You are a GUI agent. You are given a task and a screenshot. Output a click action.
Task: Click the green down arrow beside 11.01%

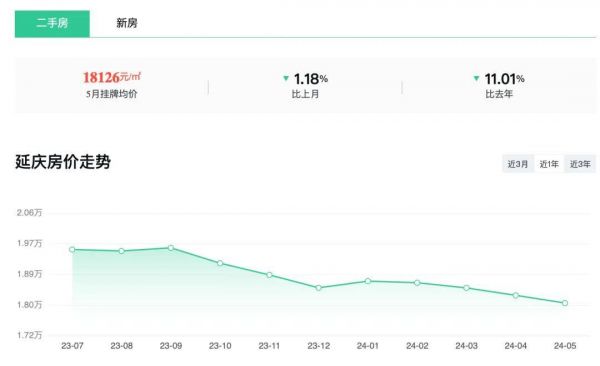(x=476, y=78)
